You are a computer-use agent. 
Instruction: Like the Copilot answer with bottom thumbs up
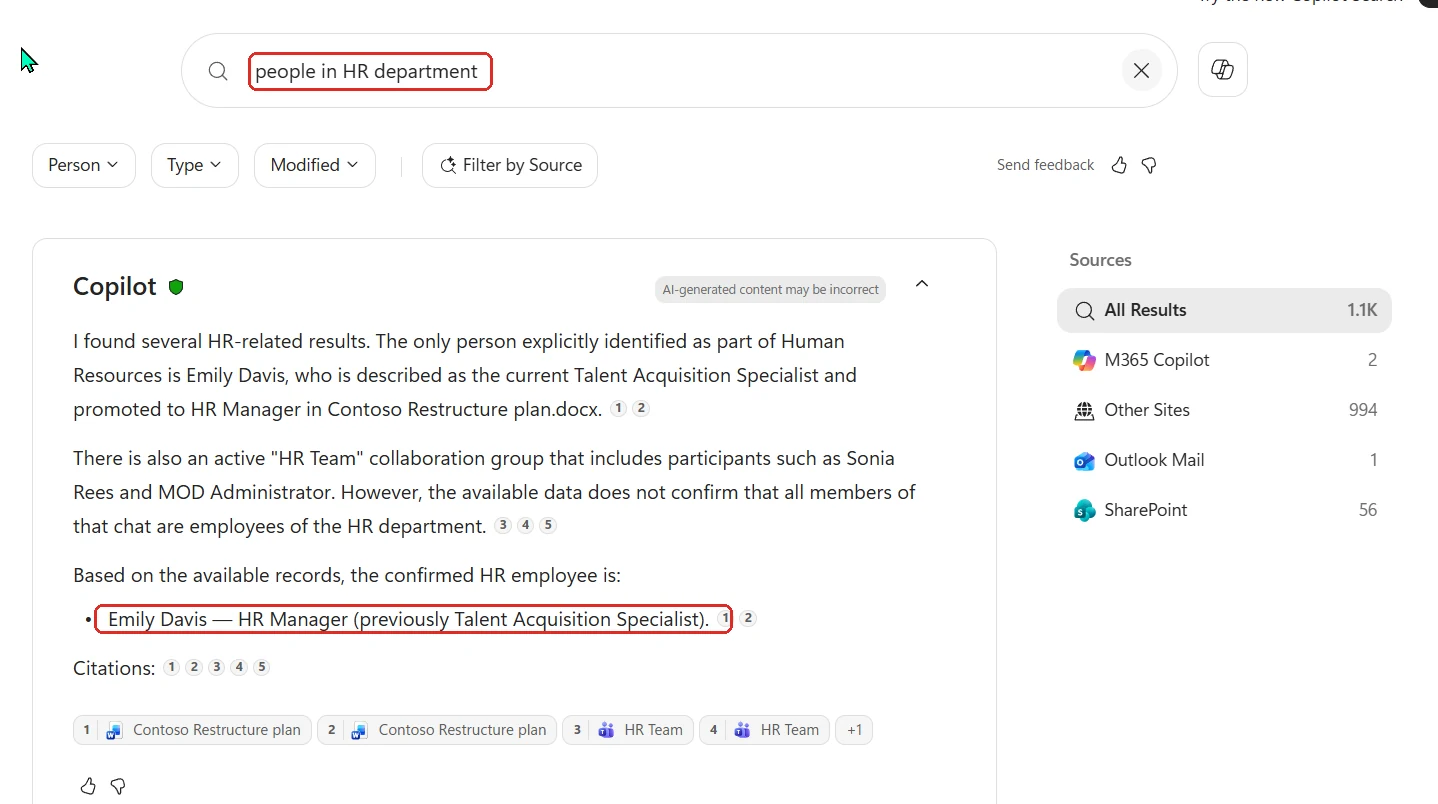pyautogui.click(x=88, y=786)
